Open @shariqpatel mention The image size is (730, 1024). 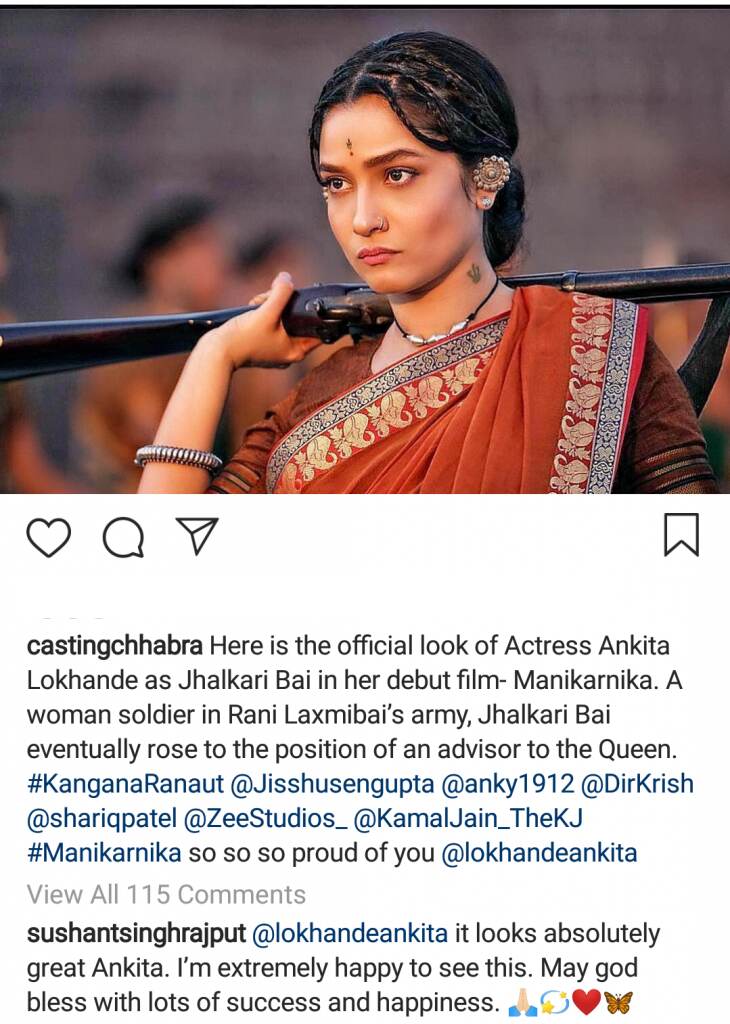tap(102, 818)
